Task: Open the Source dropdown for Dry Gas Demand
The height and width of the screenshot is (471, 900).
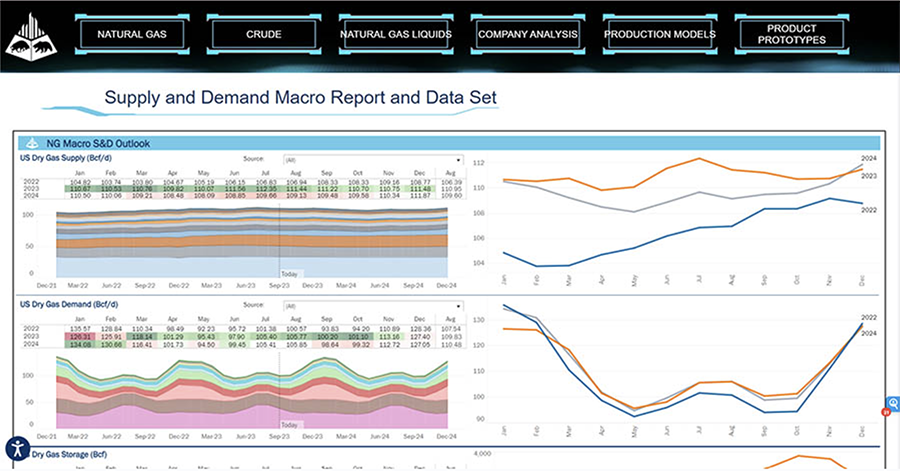Action: pyautogui.click(x=373, y=306)
